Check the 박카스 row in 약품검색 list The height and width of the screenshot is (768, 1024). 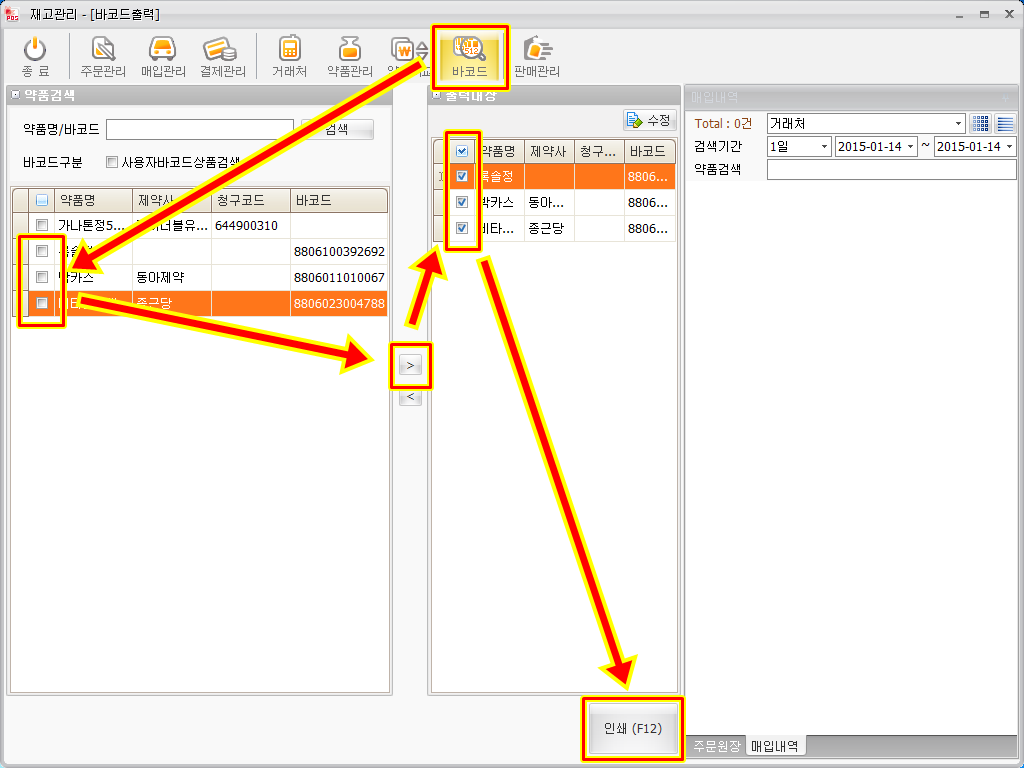(x=42, y=277)
